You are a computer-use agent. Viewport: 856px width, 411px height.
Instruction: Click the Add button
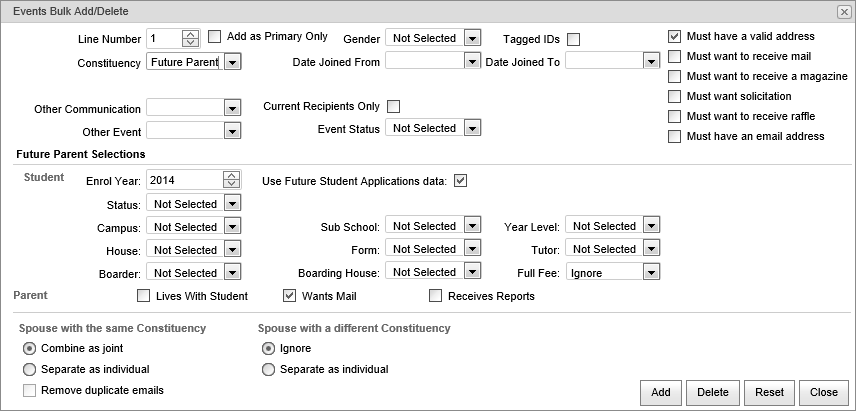661,392
